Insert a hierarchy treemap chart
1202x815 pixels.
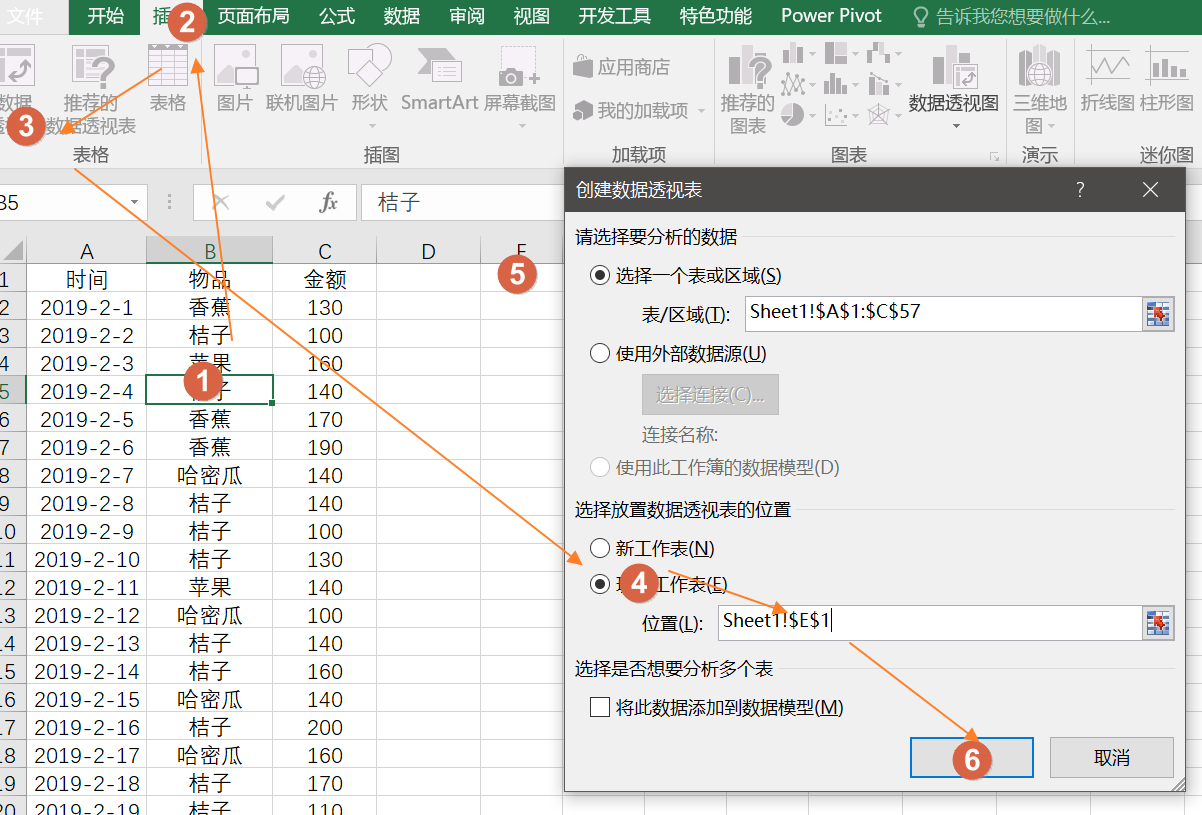pyautogui.click(x=836, y=52)
